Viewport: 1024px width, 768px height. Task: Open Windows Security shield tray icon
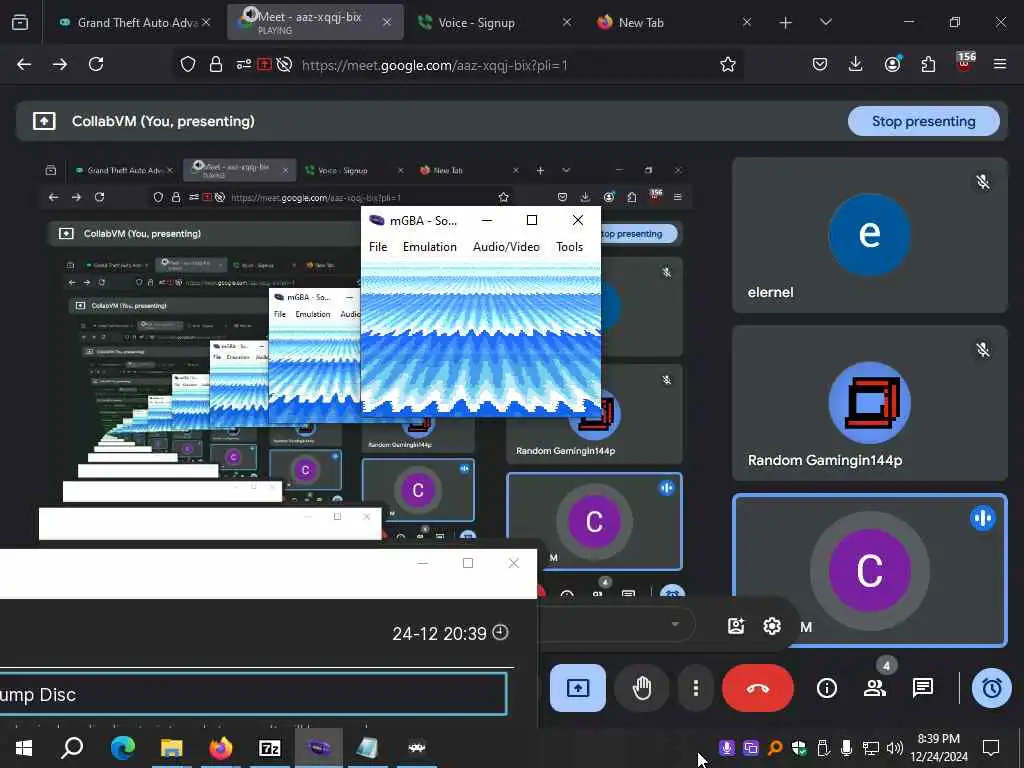[798, 747]
